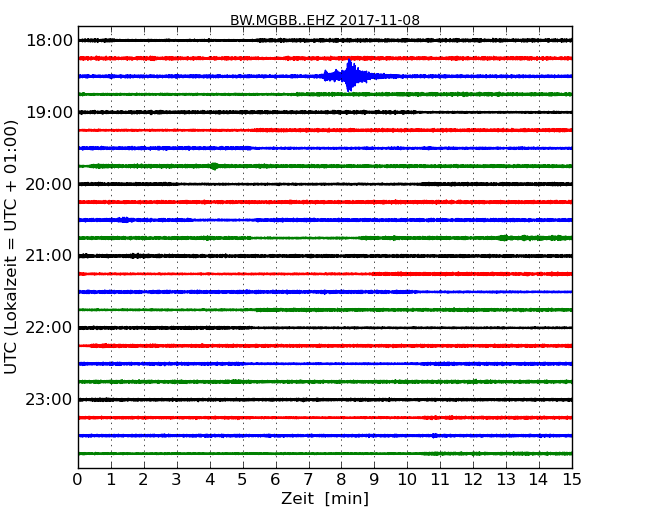Click the x-axis tick label 9
650x520 pixels.
(x=374, y=480)
